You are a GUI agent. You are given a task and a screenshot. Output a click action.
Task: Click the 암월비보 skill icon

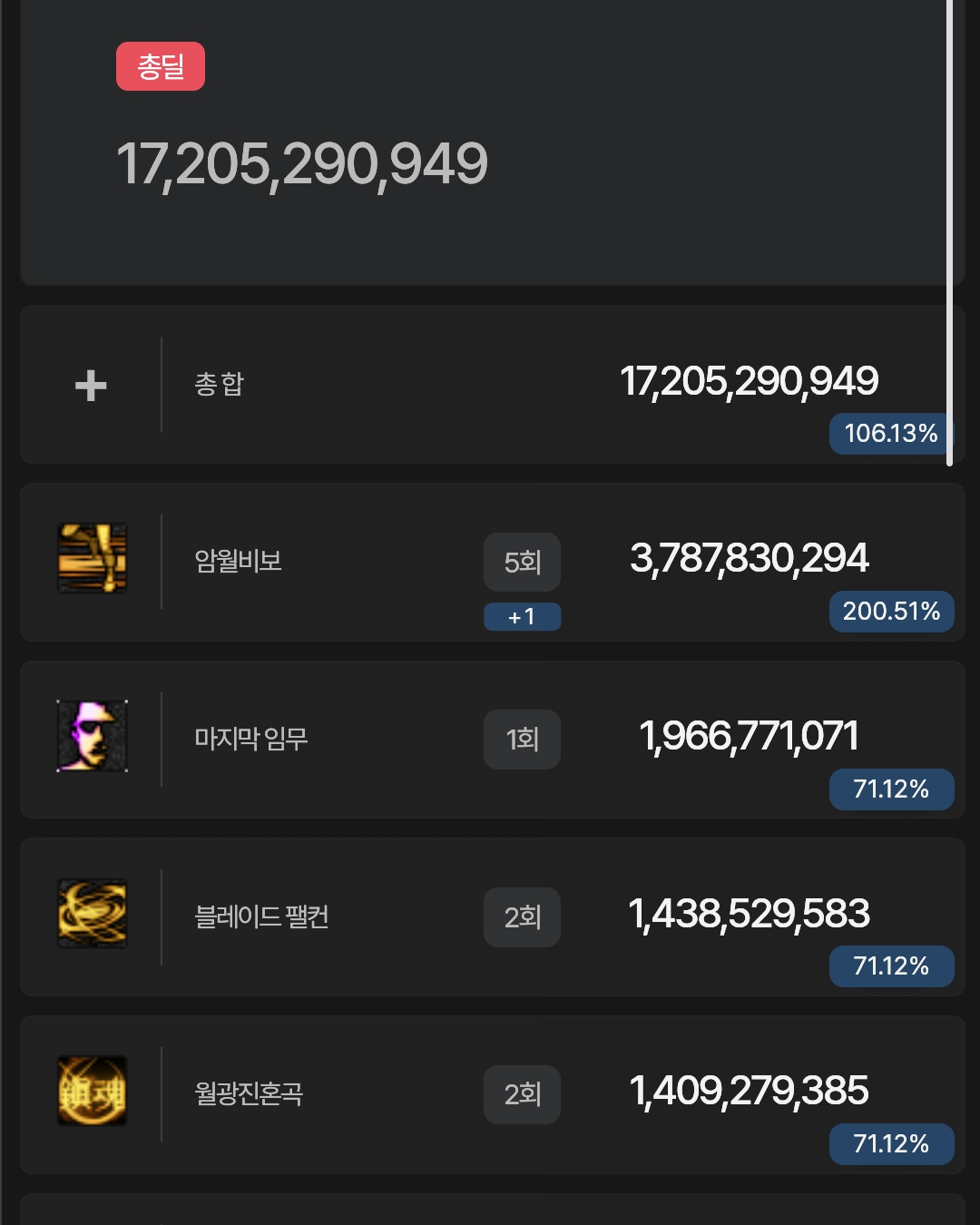click(x=93, y=558)
